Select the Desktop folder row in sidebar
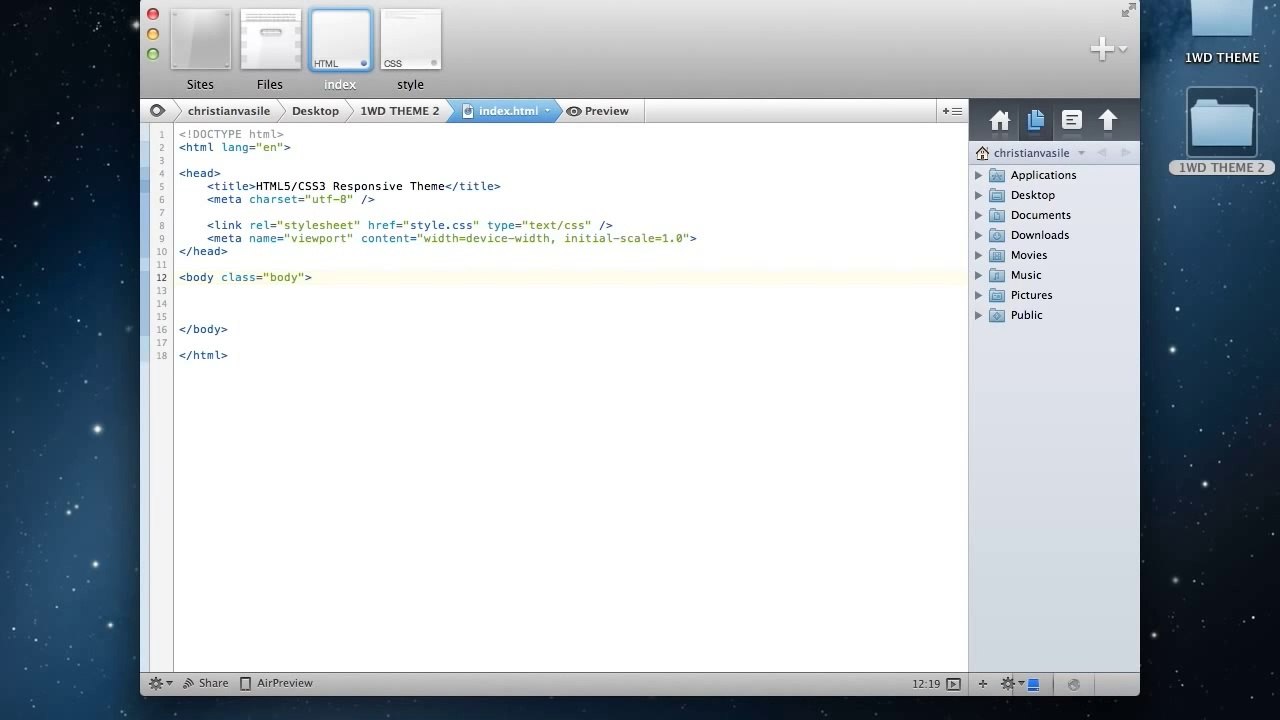 pyautogui.click(x=1054, y=195)
